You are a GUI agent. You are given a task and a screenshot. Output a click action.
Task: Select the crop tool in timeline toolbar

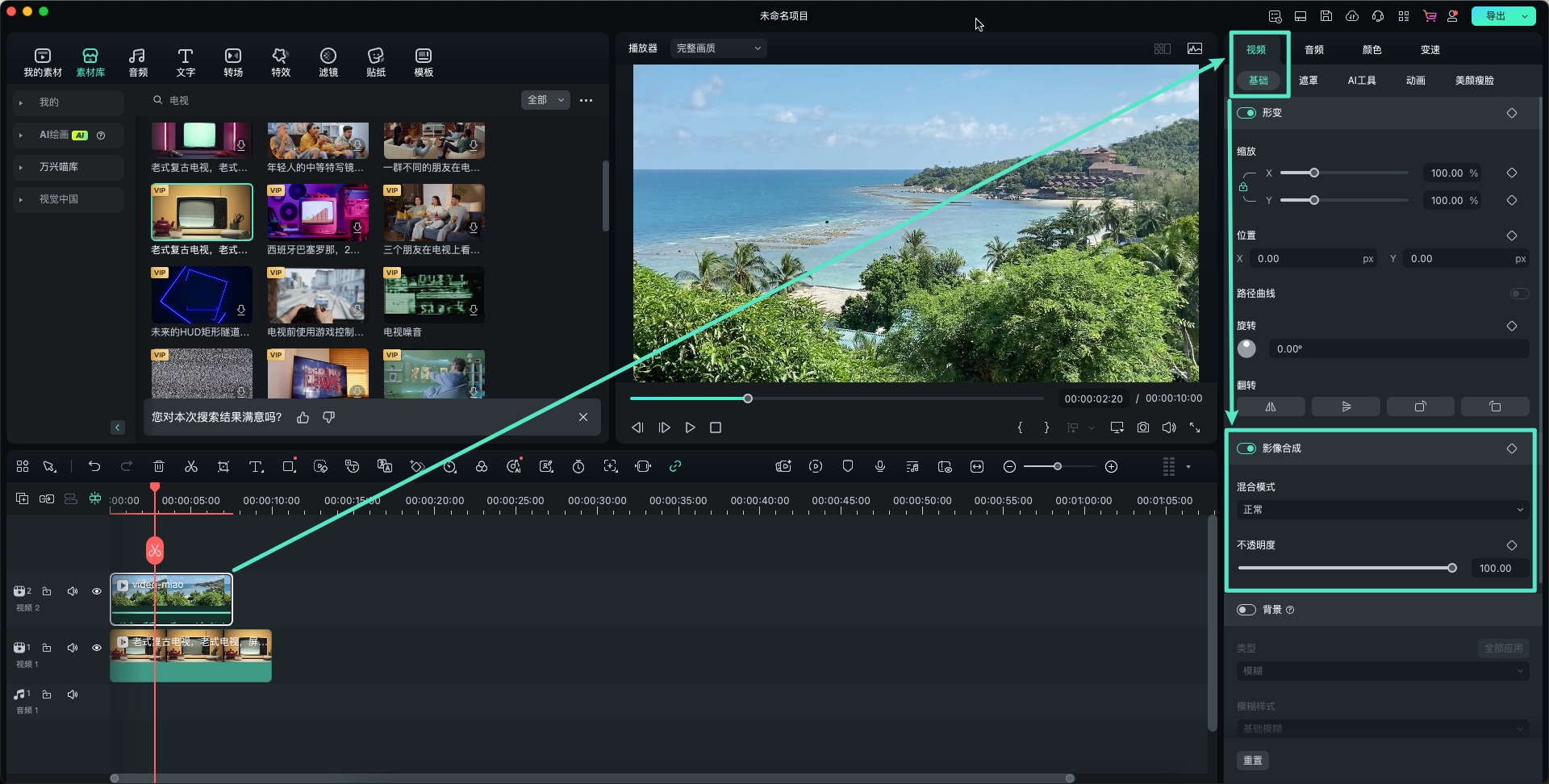pos(223,466)
